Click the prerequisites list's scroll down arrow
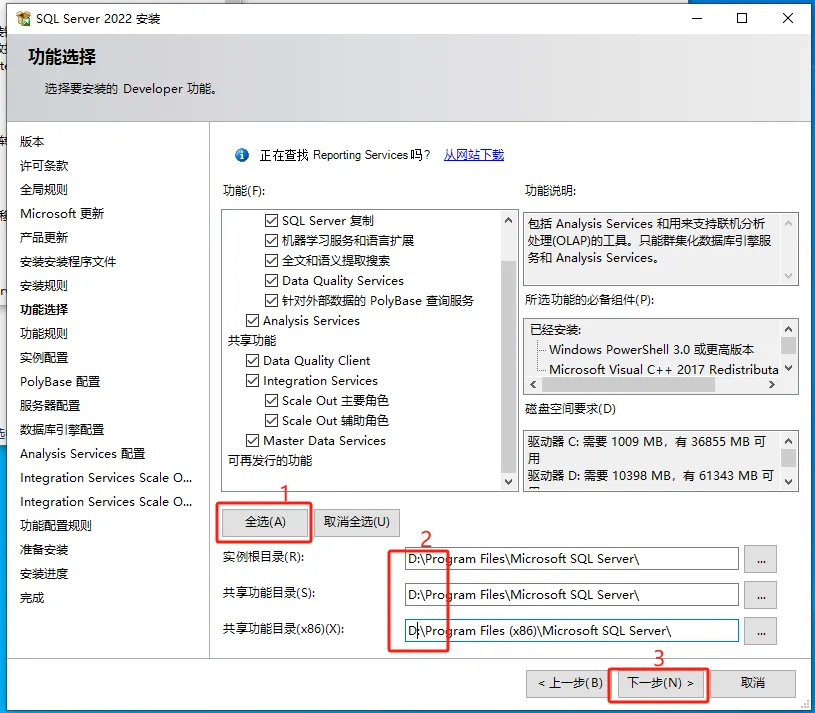Viewport: 815px width, 713px height. tap(788, 368)
